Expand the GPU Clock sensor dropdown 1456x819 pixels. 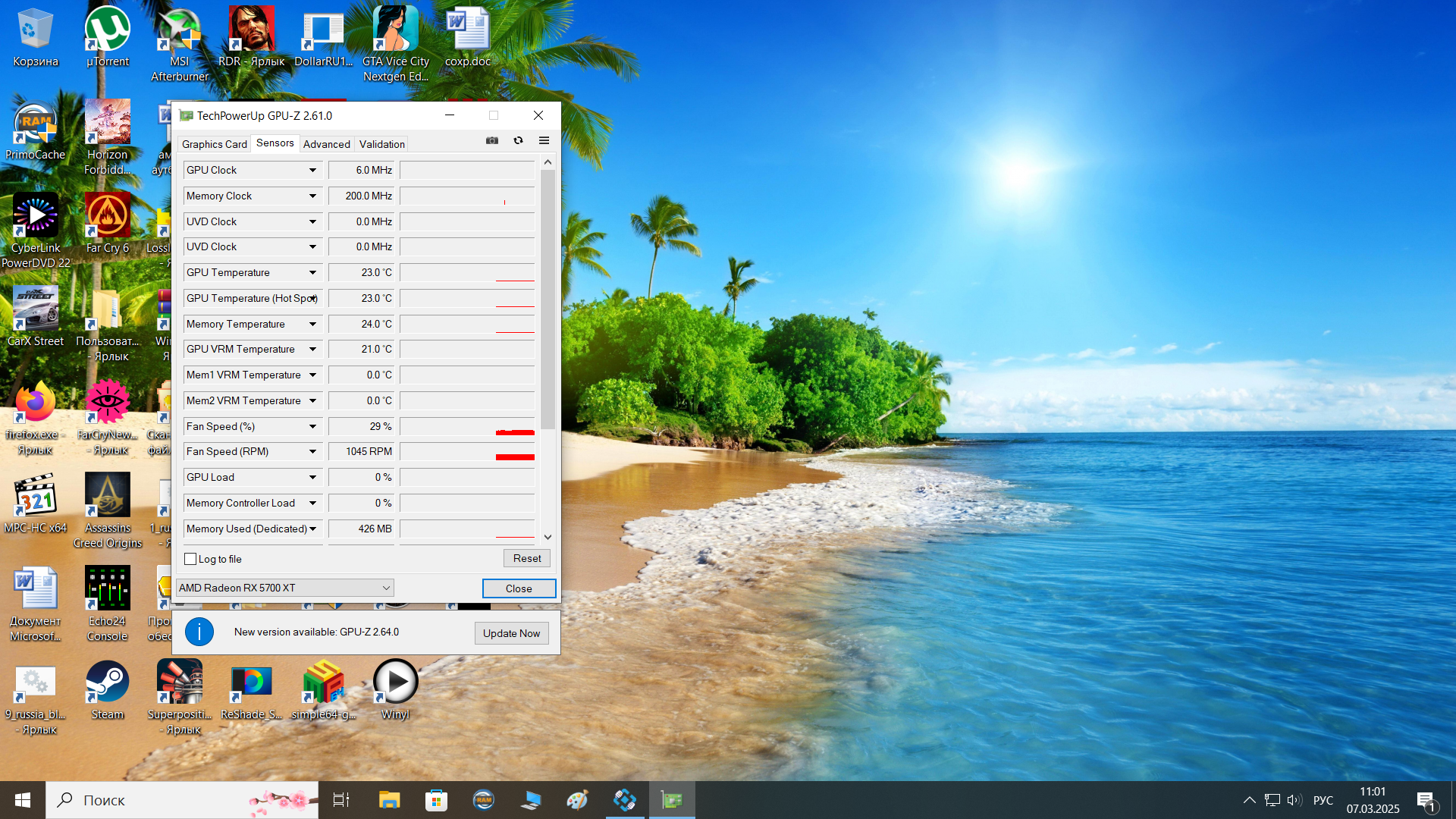point(312,171)
